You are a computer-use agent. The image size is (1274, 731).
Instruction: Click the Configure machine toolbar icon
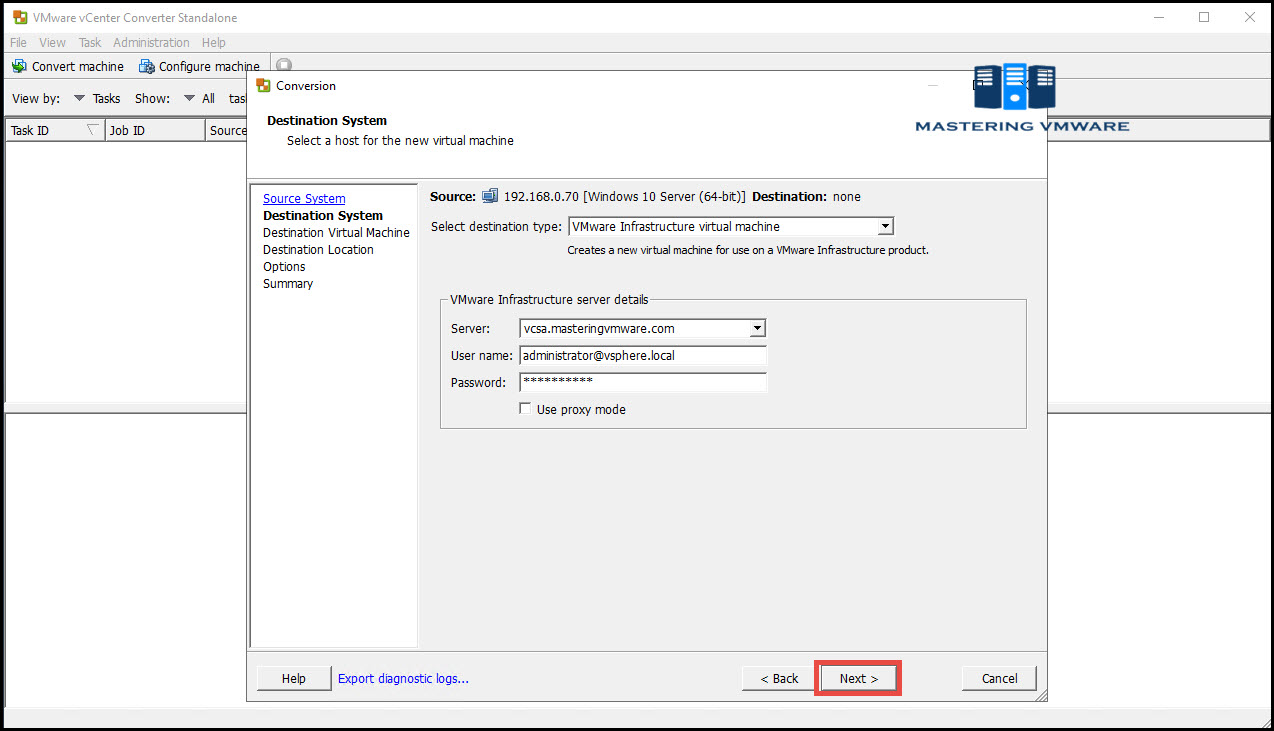[x=147, y=66]
